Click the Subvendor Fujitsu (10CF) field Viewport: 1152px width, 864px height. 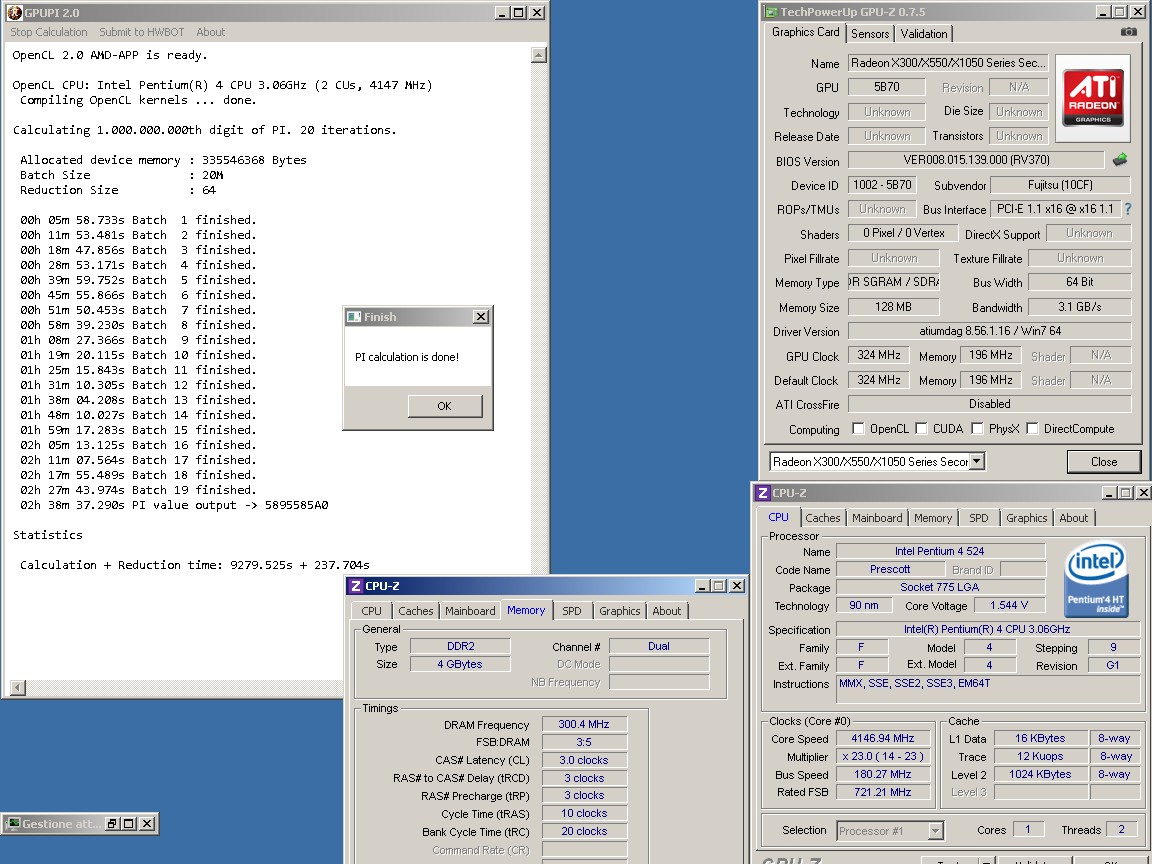coord(1060,185)
